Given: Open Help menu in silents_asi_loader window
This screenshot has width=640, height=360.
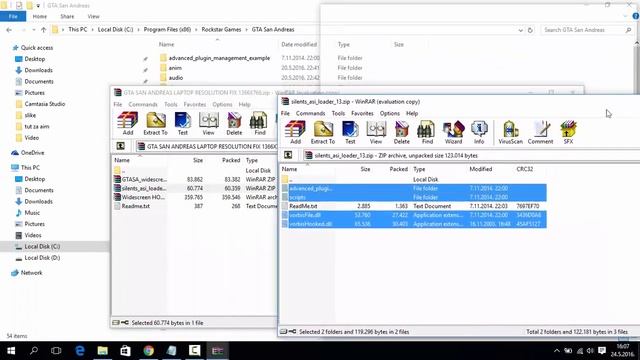Looking at the screenshot, I should [x=412, y=113].
